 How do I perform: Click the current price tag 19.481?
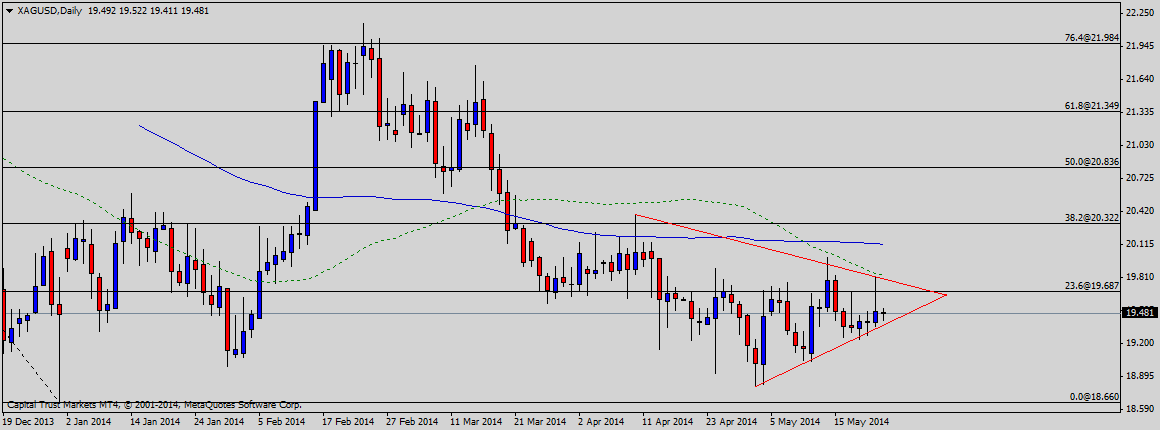click(x=1139, y=313)
